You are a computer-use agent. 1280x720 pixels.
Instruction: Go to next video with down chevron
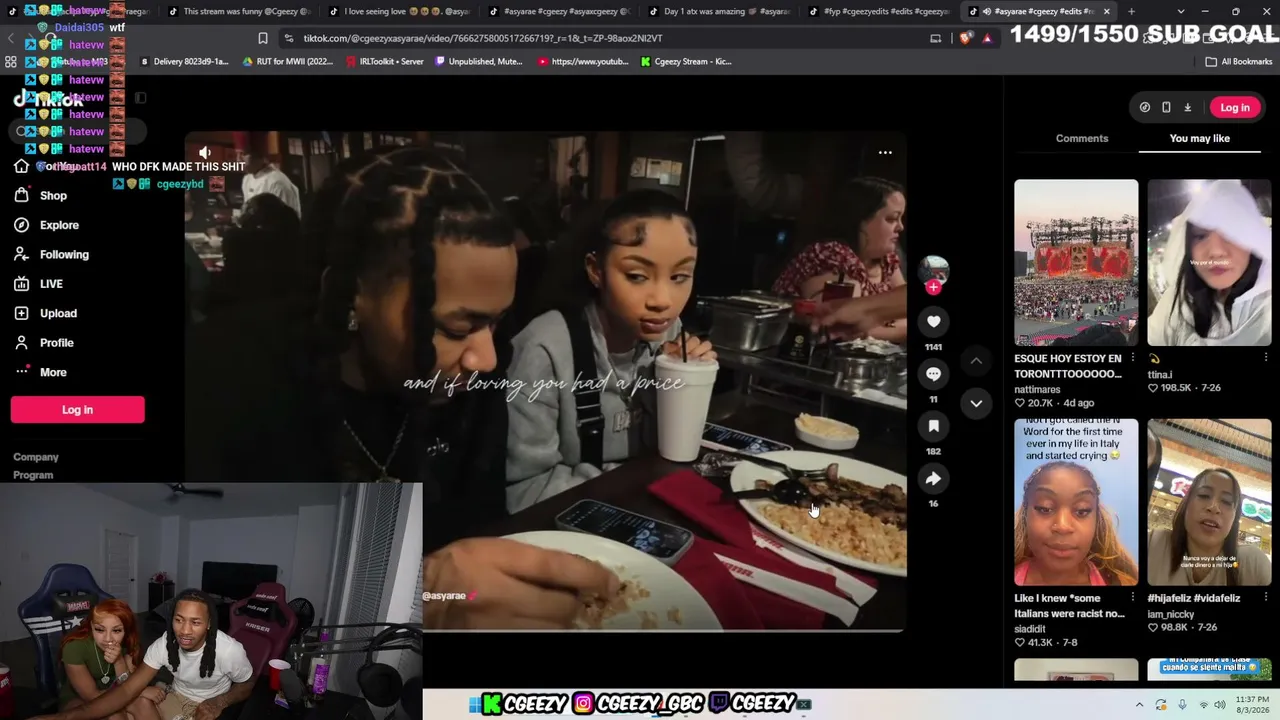pyautogui.click(x=976, y=403)
